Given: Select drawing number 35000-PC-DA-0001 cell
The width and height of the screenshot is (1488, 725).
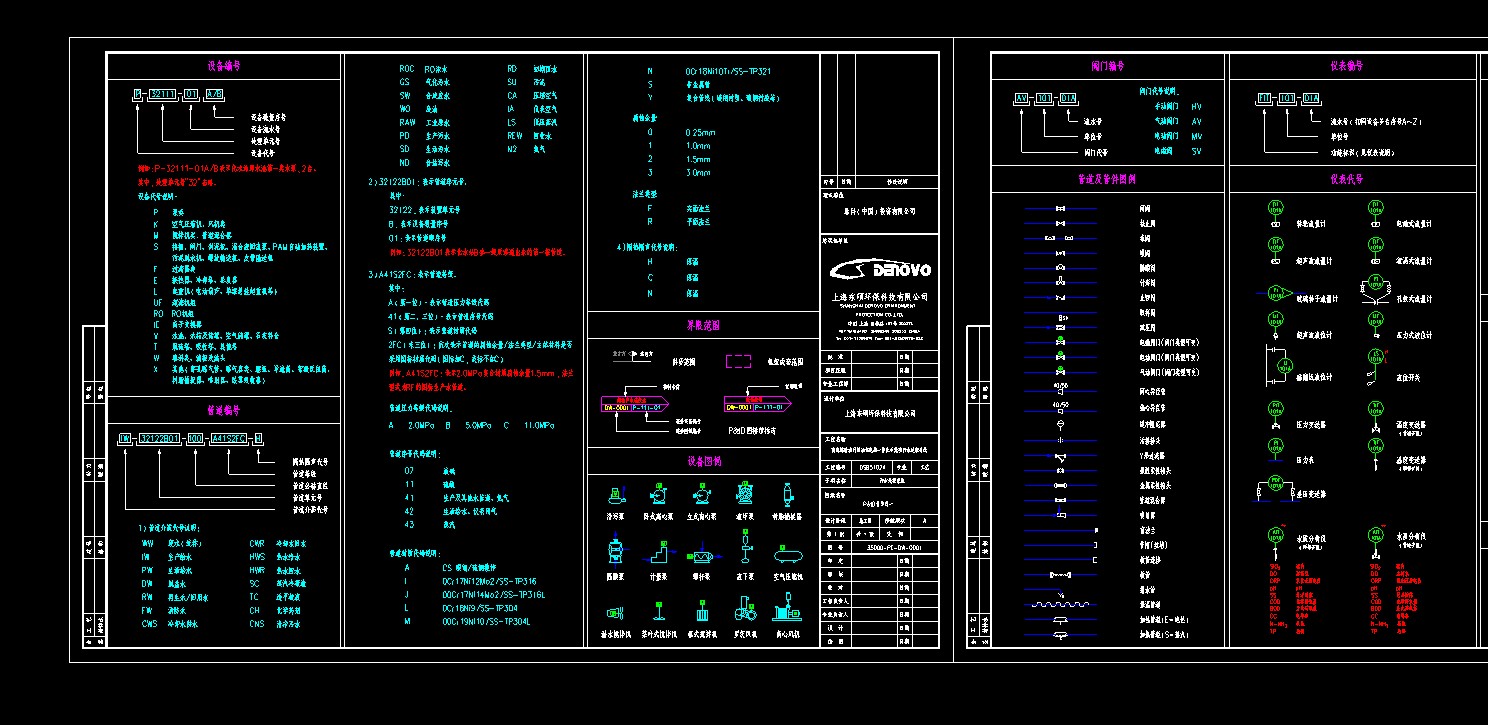Looking at the screenshot, I should pyautogui.click(x=894, y=548).
